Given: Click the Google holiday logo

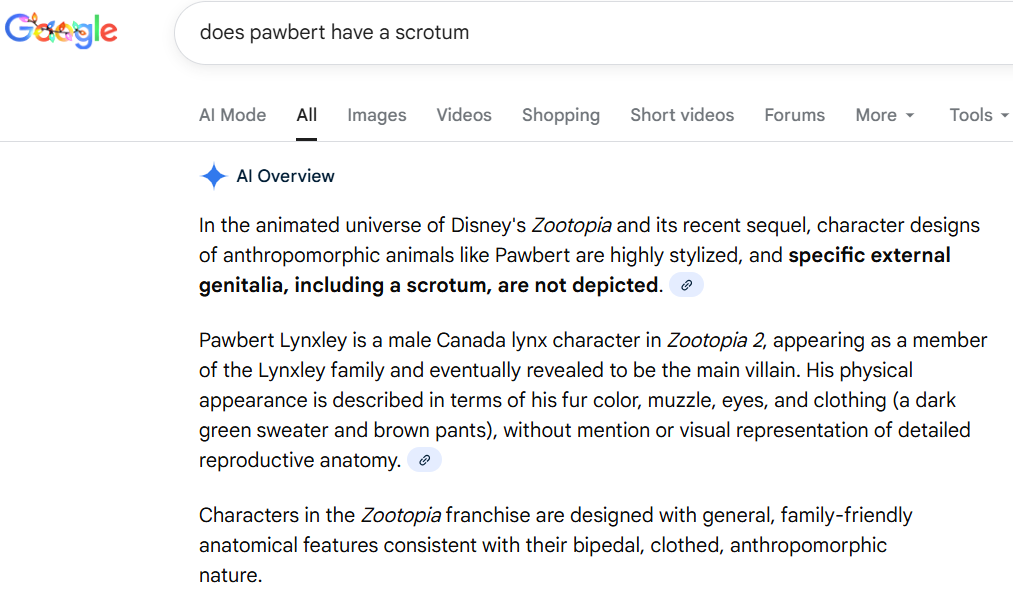Looking at the screenshot, I should pos(61,30).
